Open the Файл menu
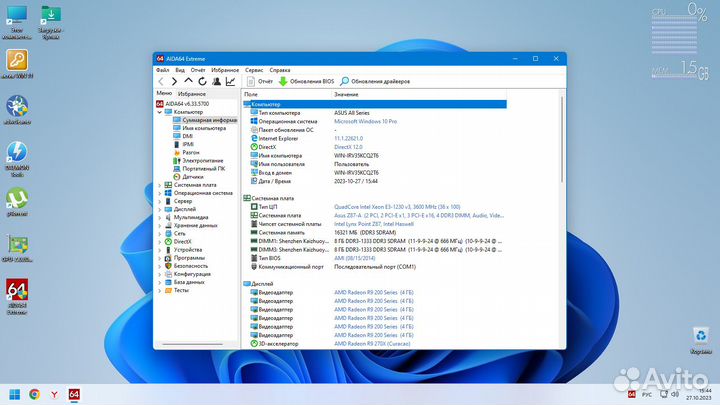This screenshot has width=720, height=405. pyautogui.click(x=163, y=70)
